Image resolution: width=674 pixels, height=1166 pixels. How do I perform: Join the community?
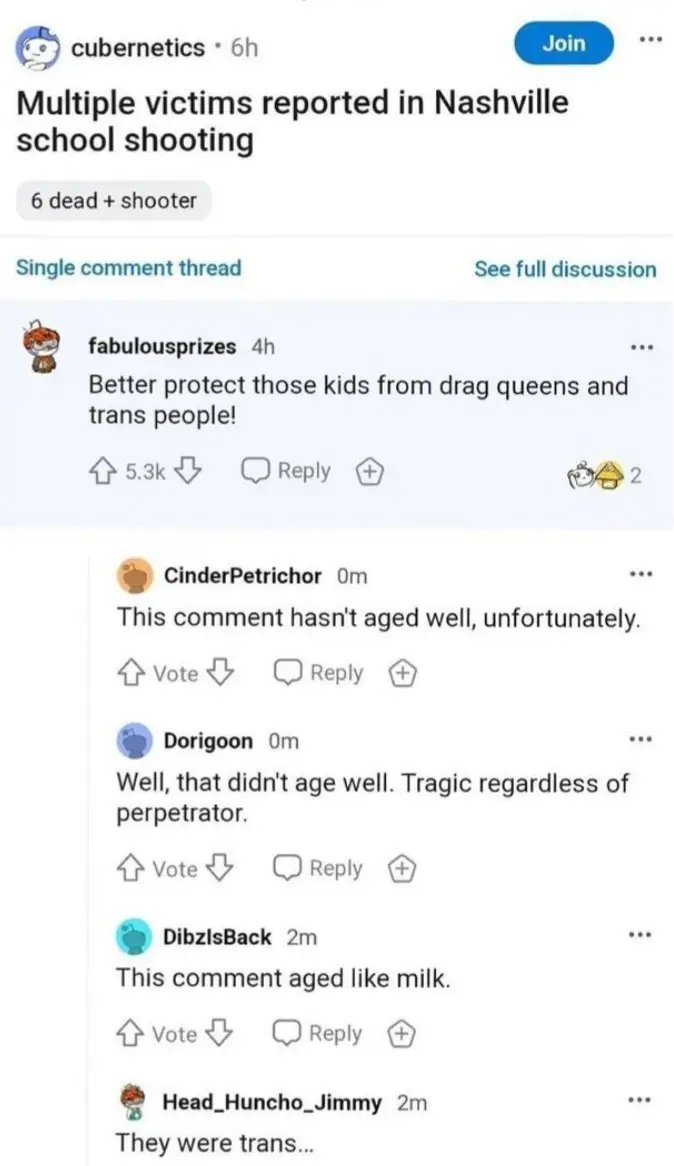[x=564, y=43]
